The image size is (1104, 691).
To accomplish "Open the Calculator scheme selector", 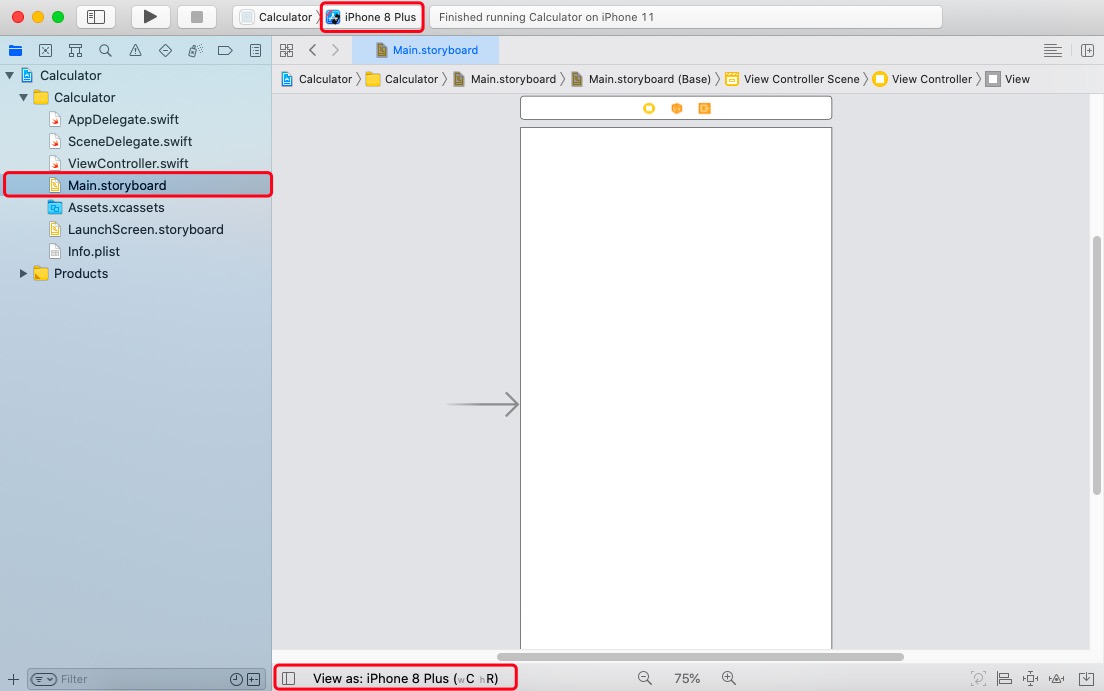I will (x=277, y=17).
